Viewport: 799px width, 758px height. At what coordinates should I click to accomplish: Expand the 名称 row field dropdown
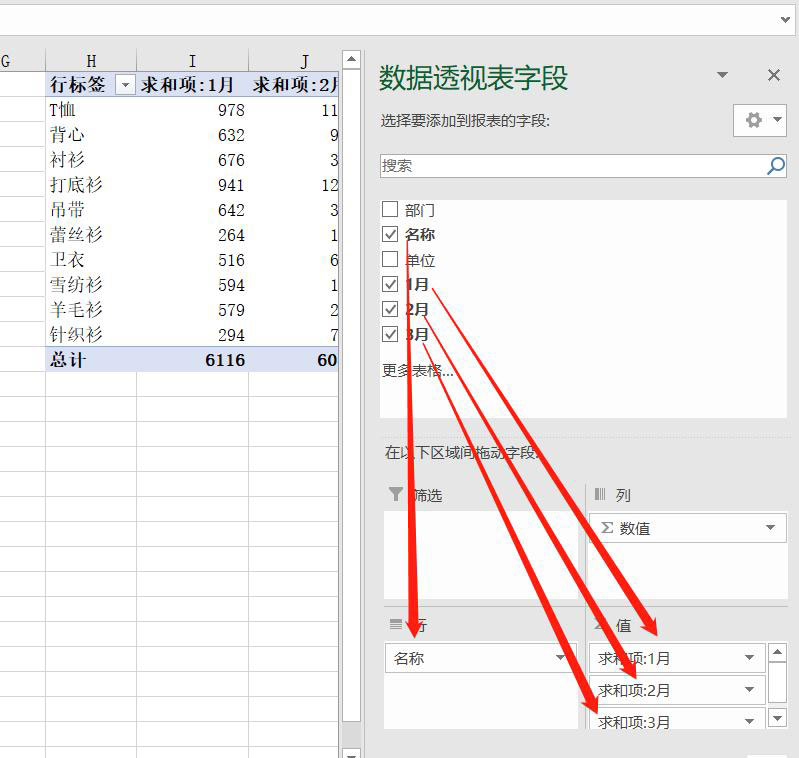561,658
